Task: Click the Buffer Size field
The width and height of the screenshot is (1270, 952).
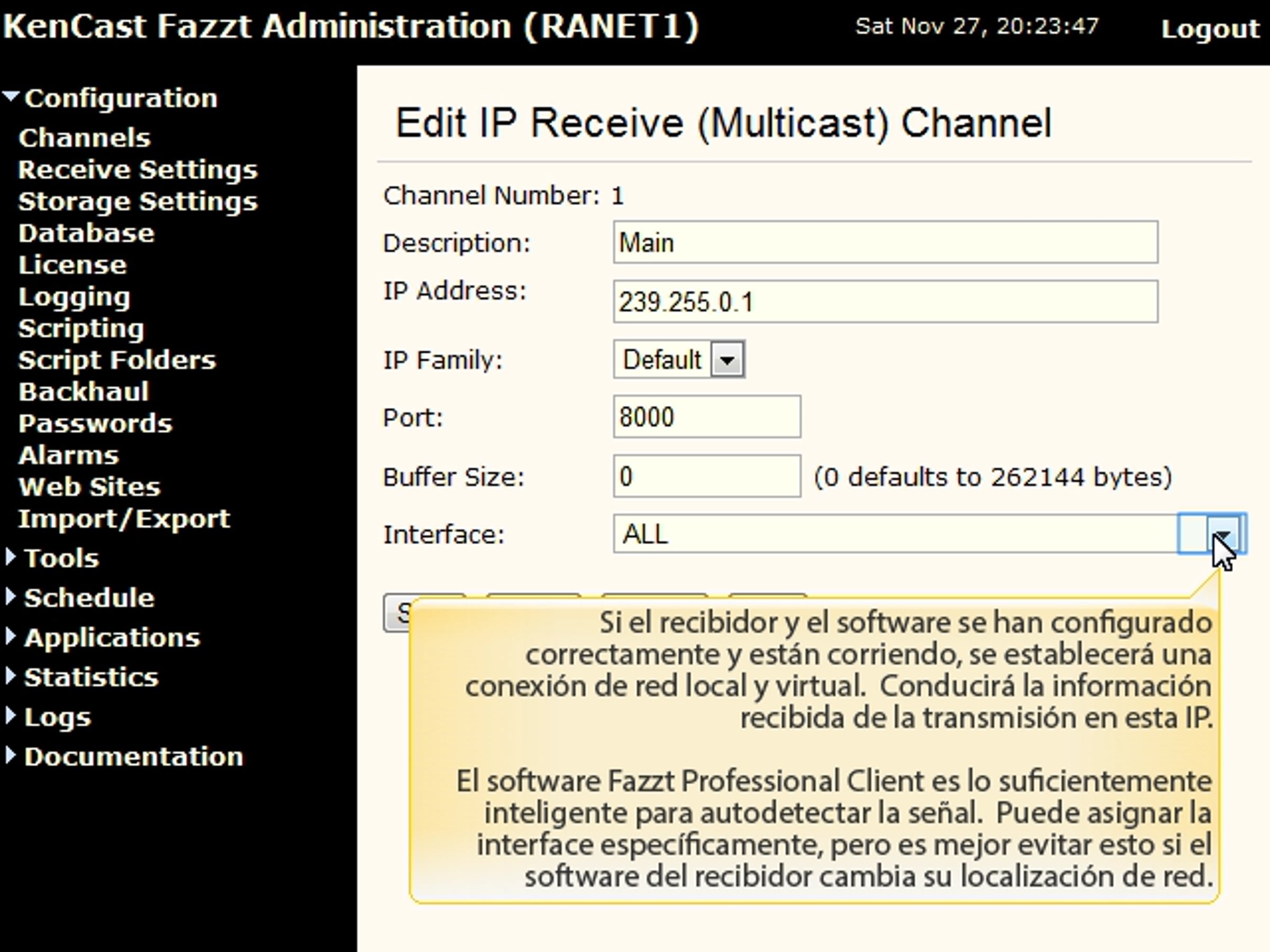Action: click(x=707, y=477)
